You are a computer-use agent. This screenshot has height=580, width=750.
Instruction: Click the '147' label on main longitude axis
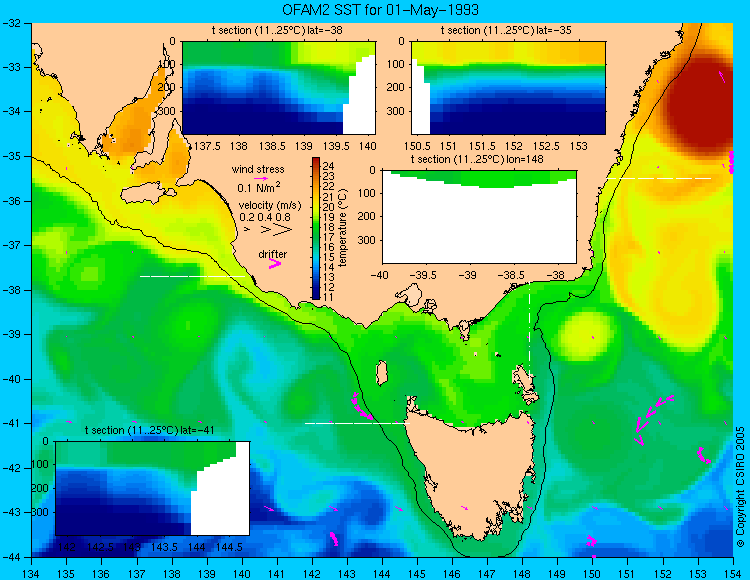[x=487, y=574]
